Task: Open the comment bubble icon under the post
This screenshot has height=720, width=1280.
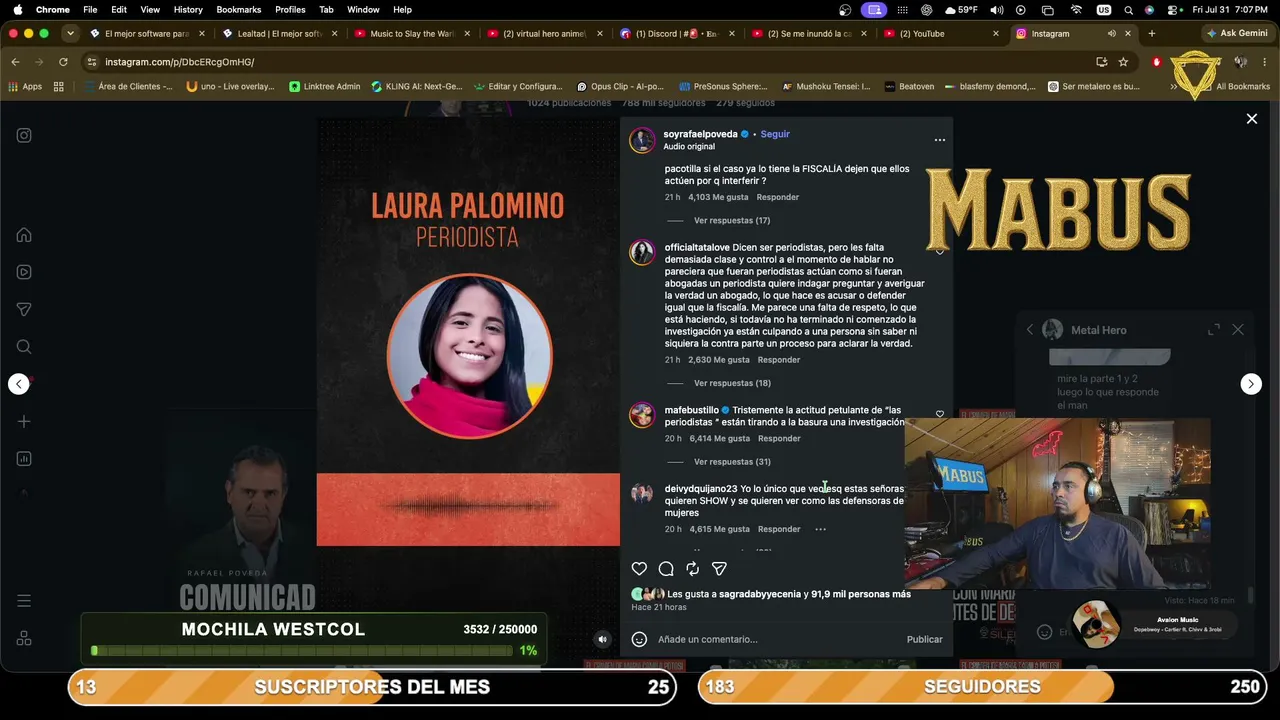Action: click(x=666, y=569)
